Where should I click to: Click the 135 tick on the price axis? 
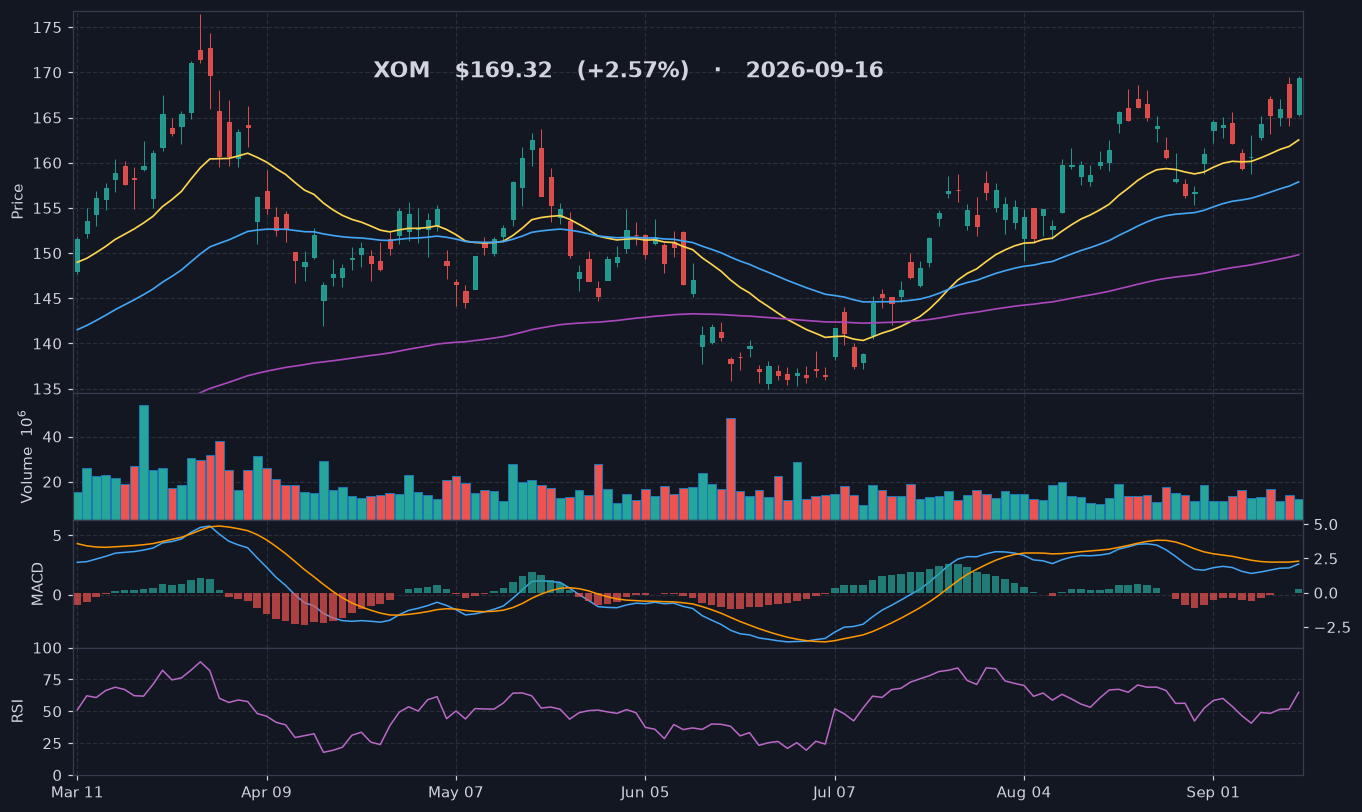[x=49, y=389]
